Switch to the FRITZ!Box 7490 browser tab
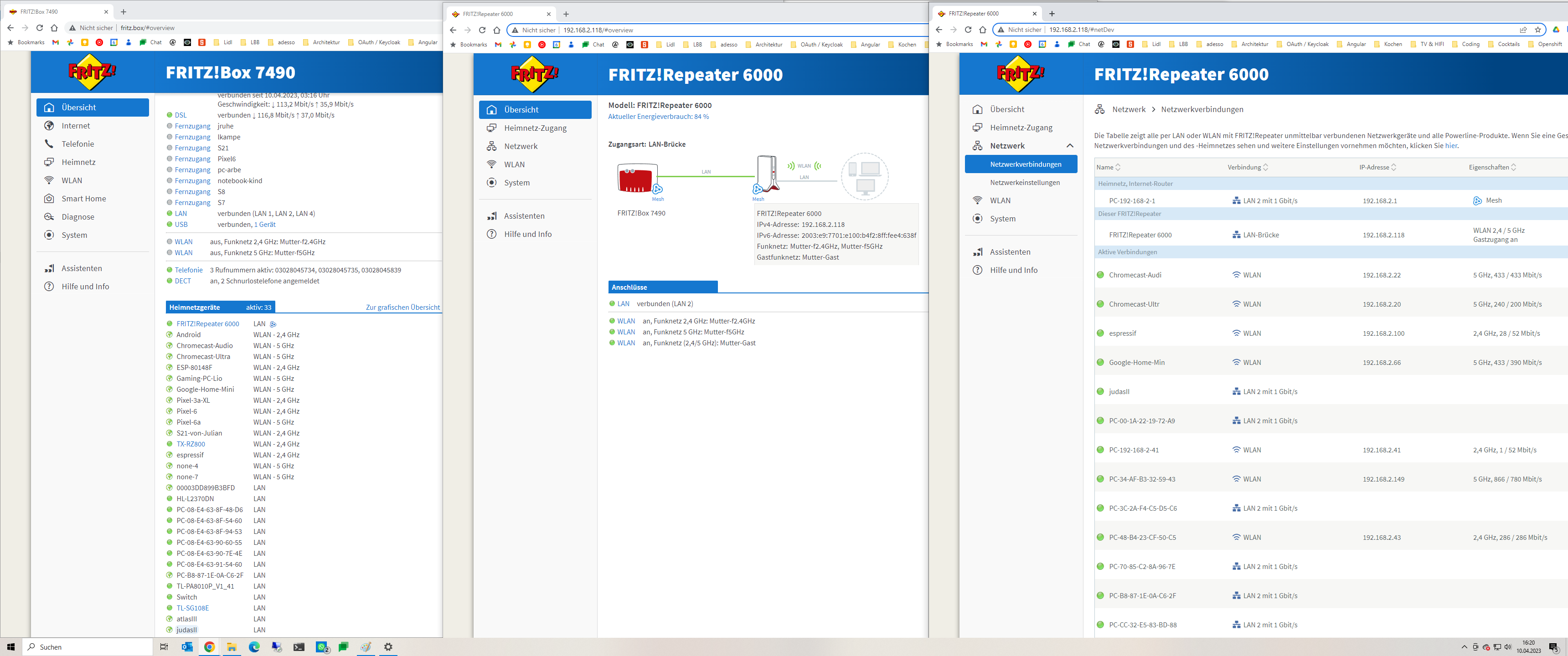Screen dimensions: 1568x656 tap(57, 11)
